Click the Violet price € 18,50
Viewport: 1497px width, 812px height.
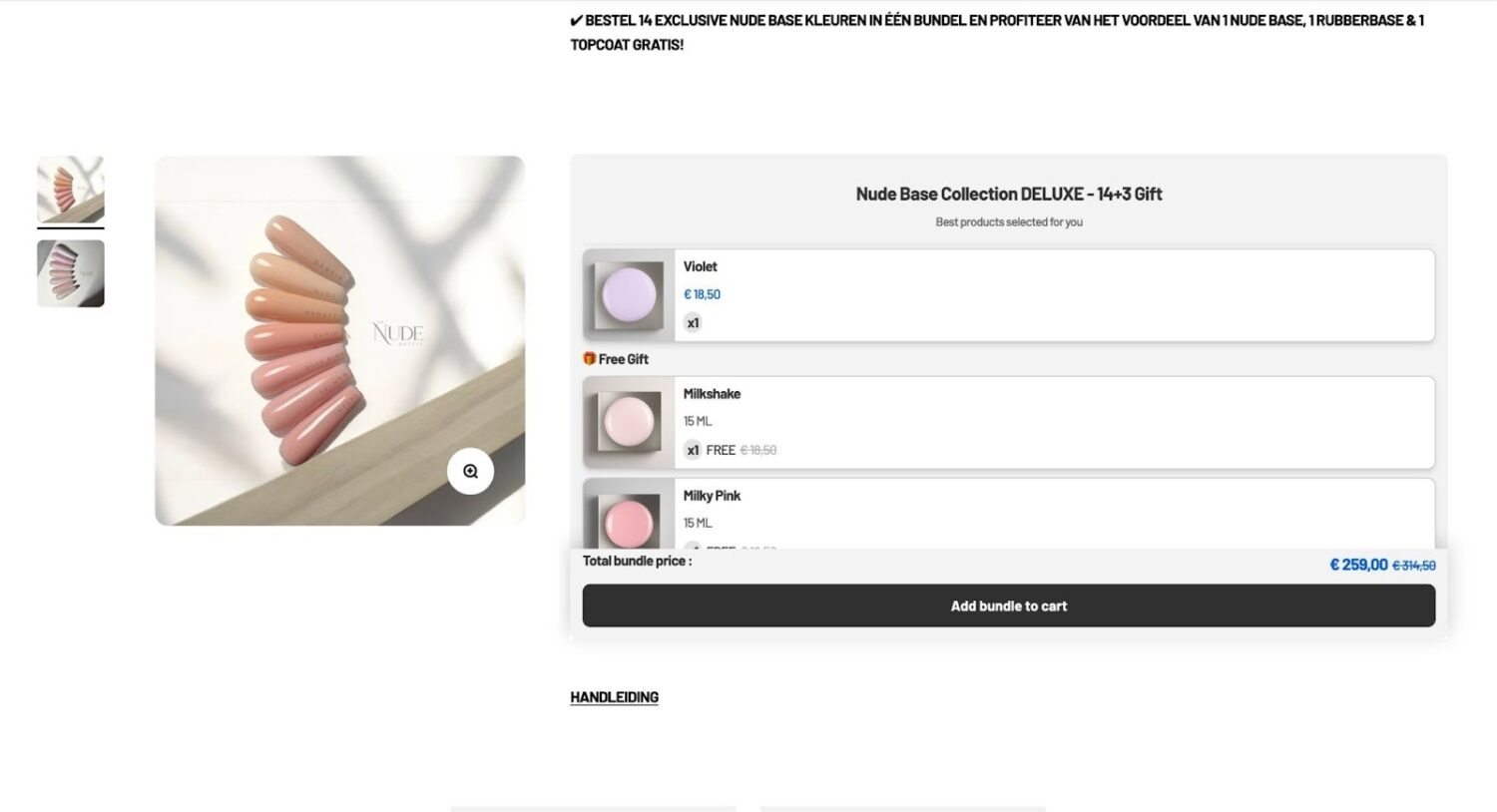click(x=702, y=294)
